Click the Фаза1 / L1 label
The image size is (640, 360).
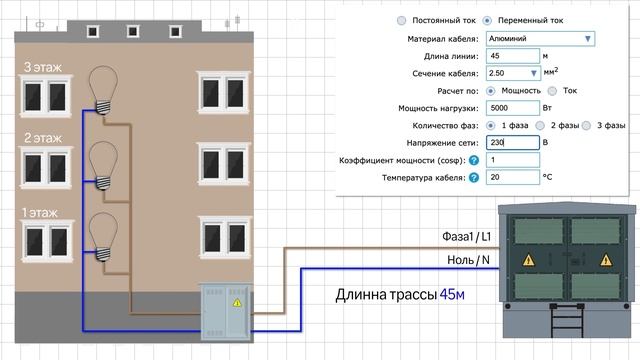tap(467, 237)
